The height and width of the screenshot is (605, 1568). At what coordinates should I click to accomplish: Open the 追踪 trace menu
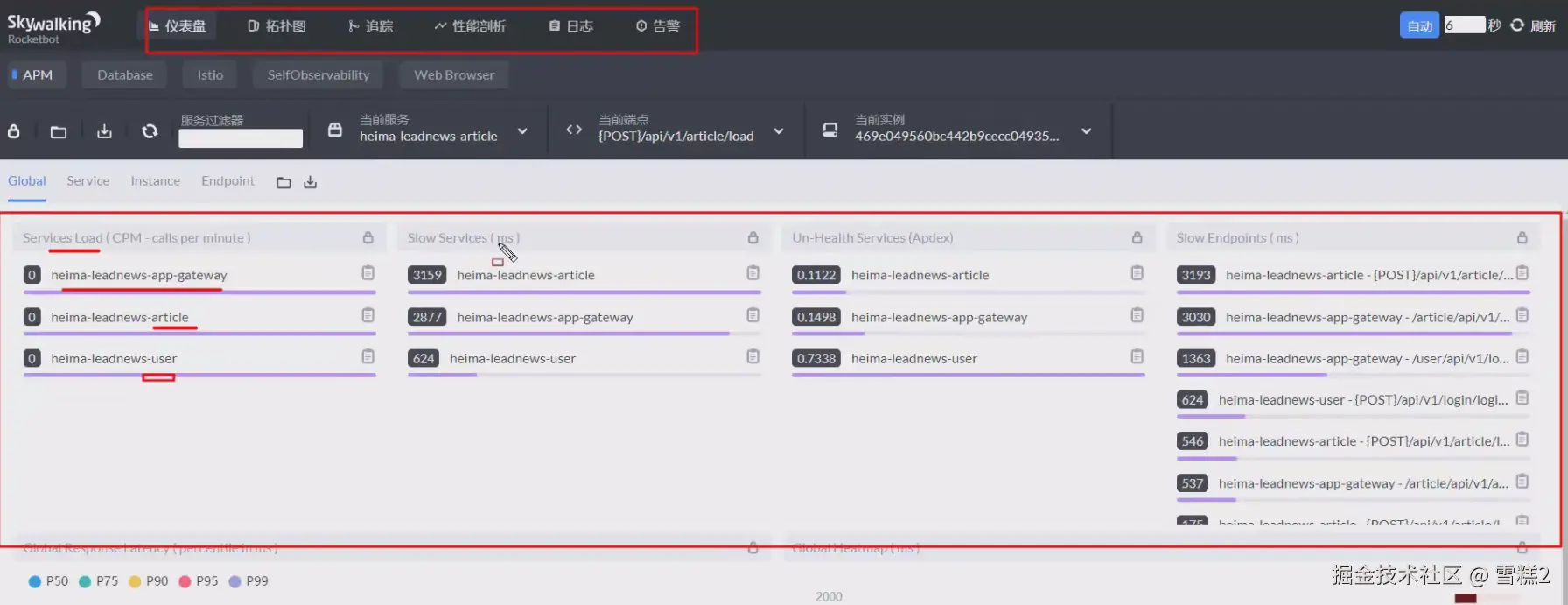(x=371, y=26)
